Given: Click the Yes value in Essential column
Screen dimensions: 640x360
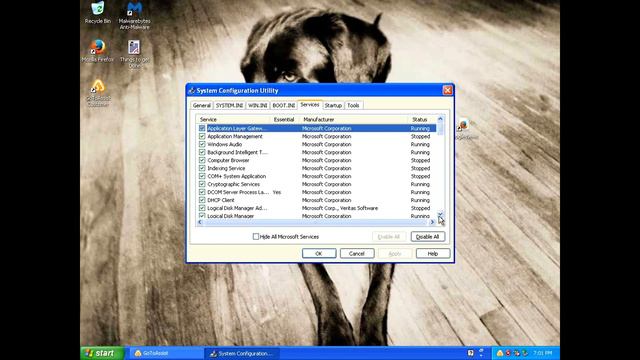Looking at the screenshot, I should coord(277,192).
